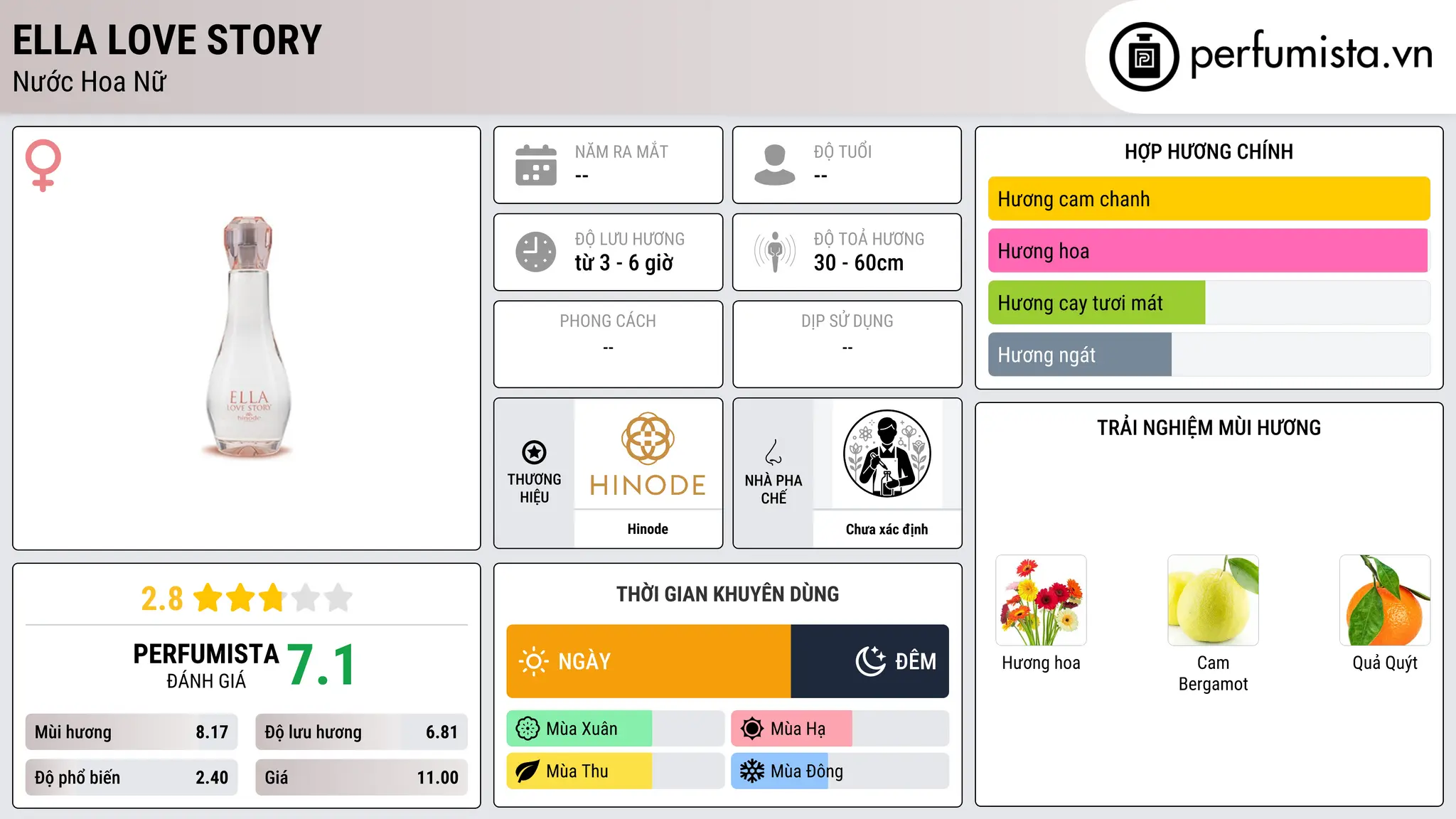Click the orange Ngày daytime segment

[x=648, y=661]
